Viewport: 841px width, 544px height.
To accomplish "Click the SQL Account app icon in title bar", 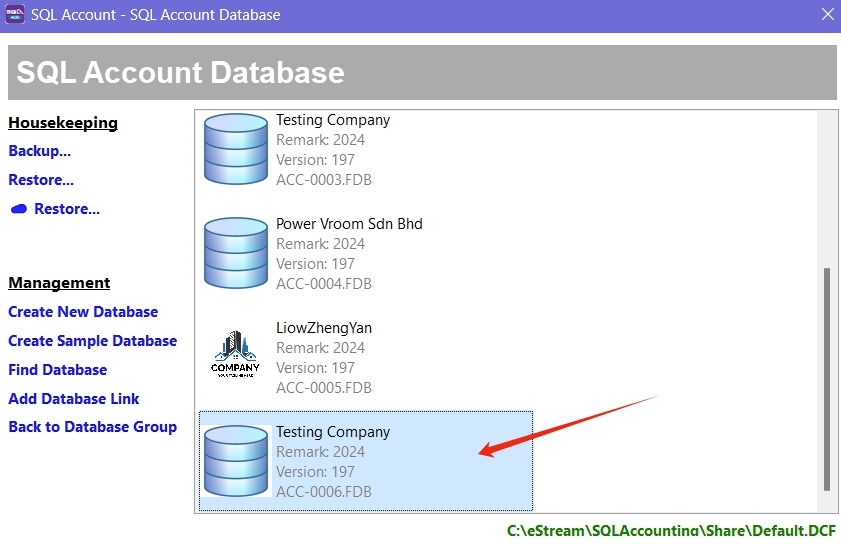I will 15,15.
